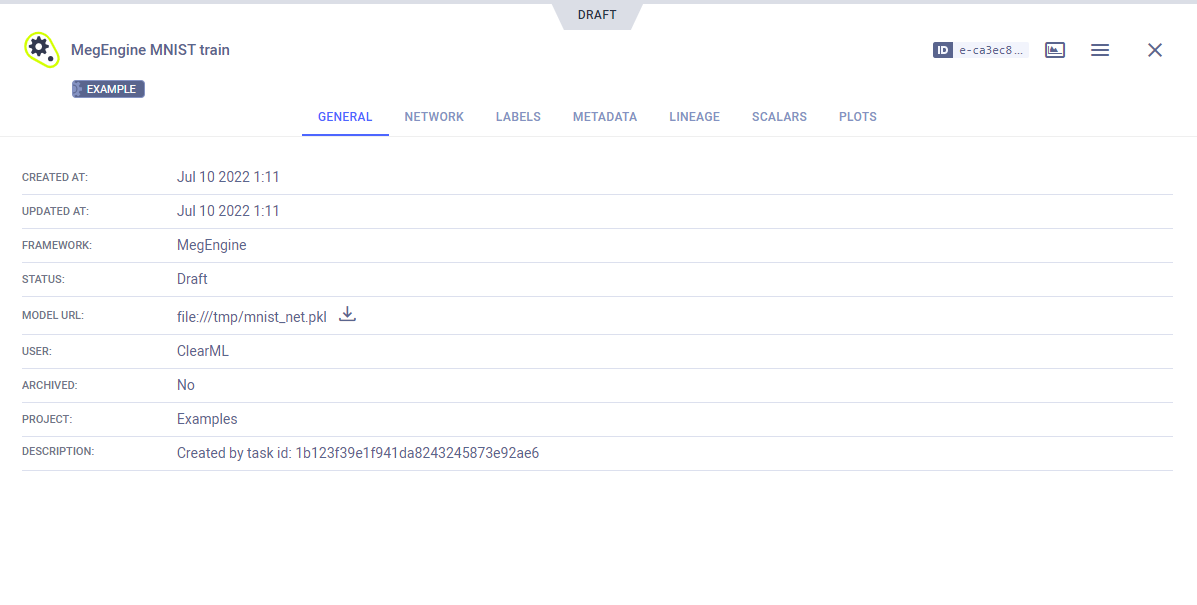Click the file:///tmp/mnist_net.pkl model URL
Image resolution: width=1197 pixels, height=605 pixels.
click(x=251, y=317)
